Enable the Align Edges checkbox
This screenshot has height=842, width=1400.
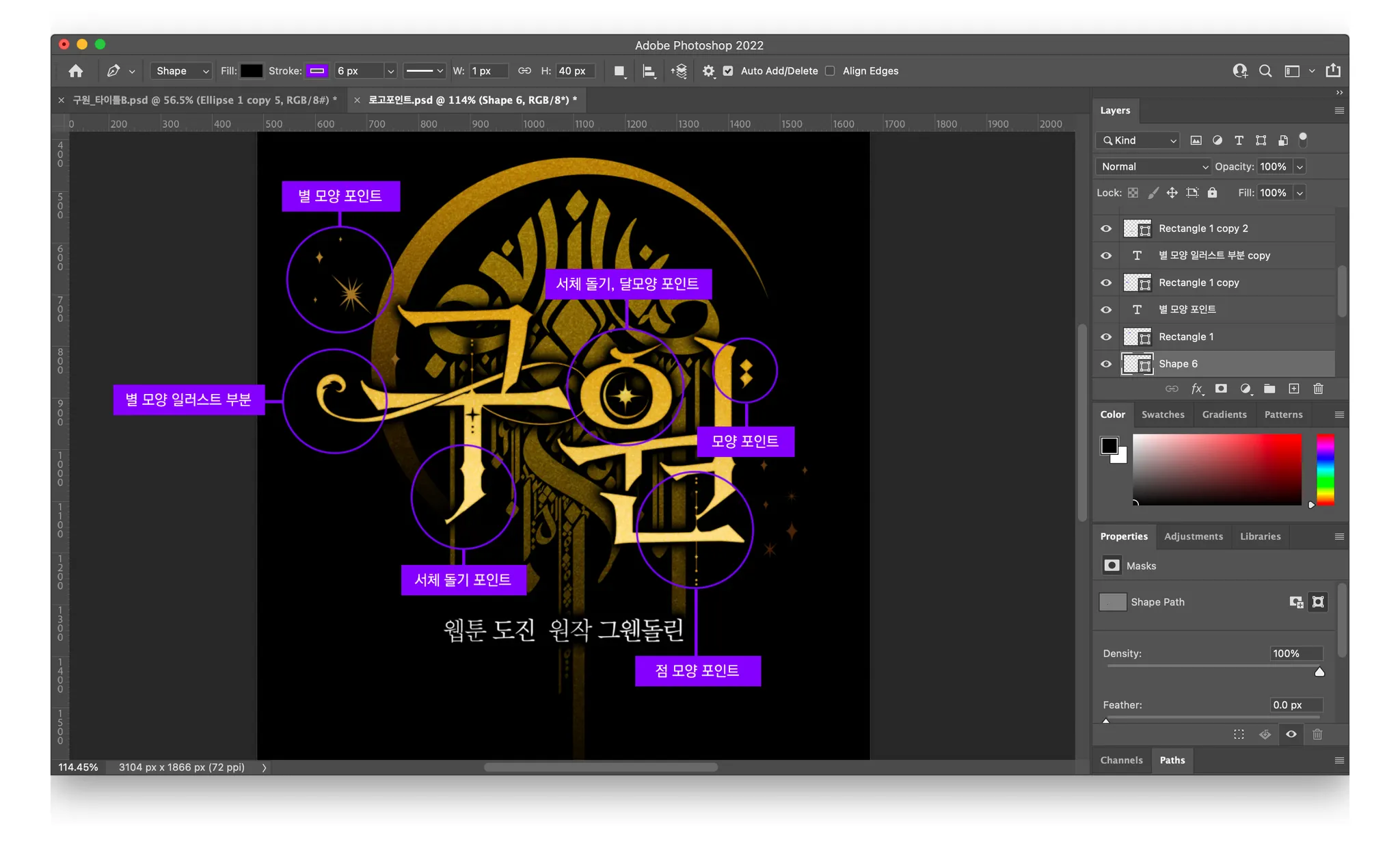(x=830, y=71)
